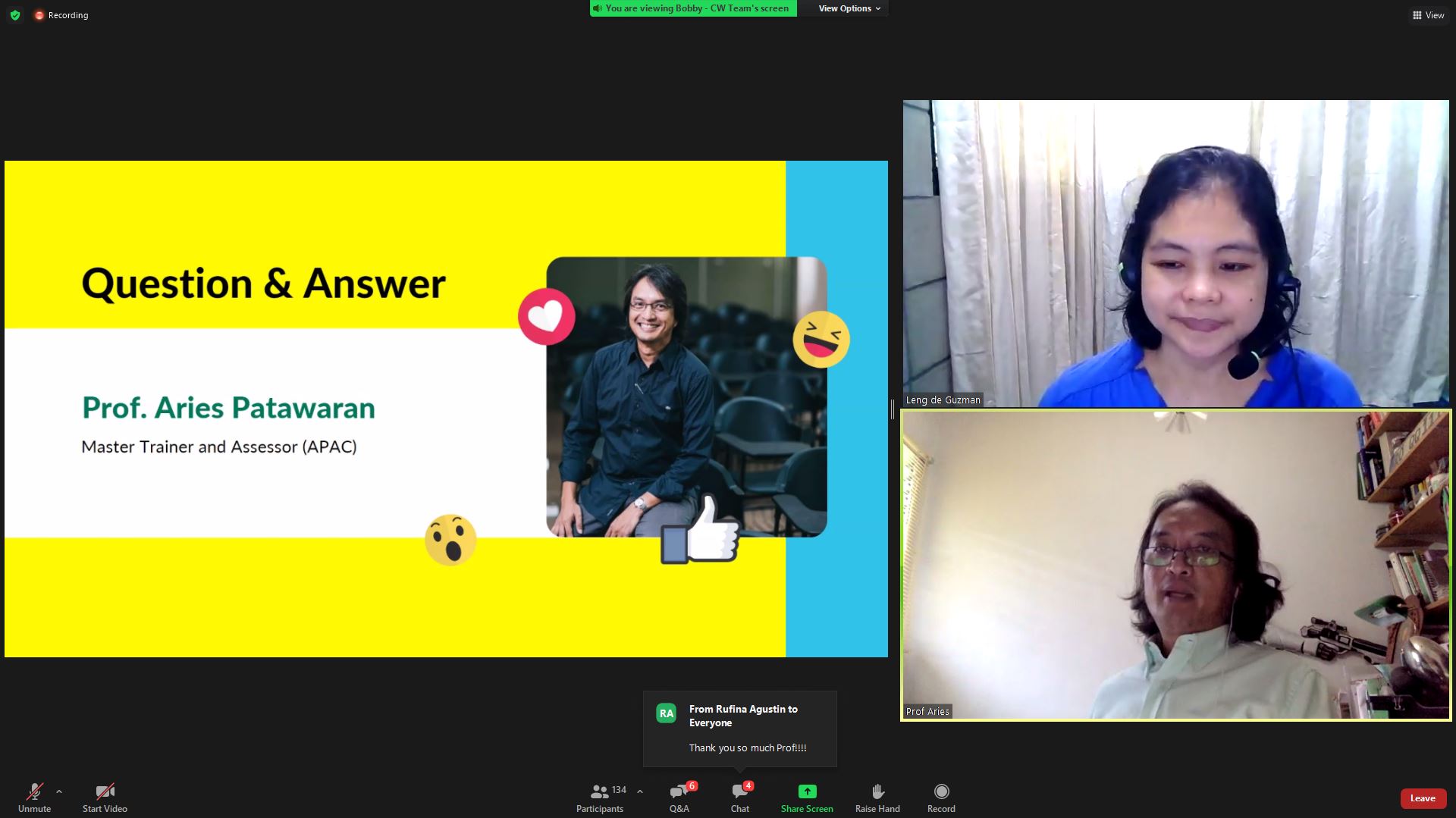Click the 'Thank you so much Prof!!!!' message

click(748, 747)
